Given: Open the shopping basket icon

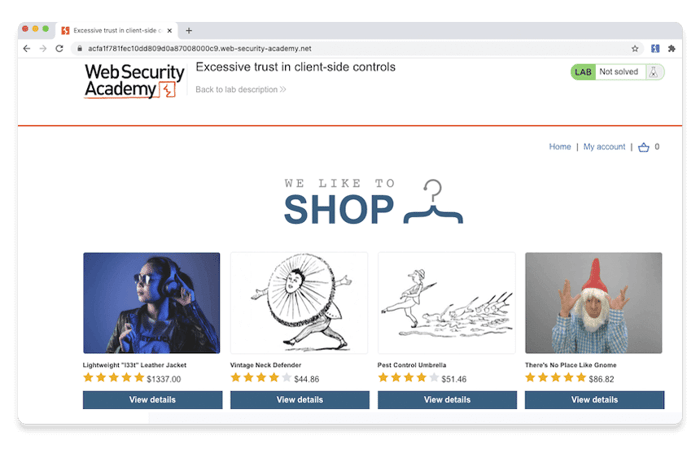Looking at the screenshot, I should [x=643, y=147].
